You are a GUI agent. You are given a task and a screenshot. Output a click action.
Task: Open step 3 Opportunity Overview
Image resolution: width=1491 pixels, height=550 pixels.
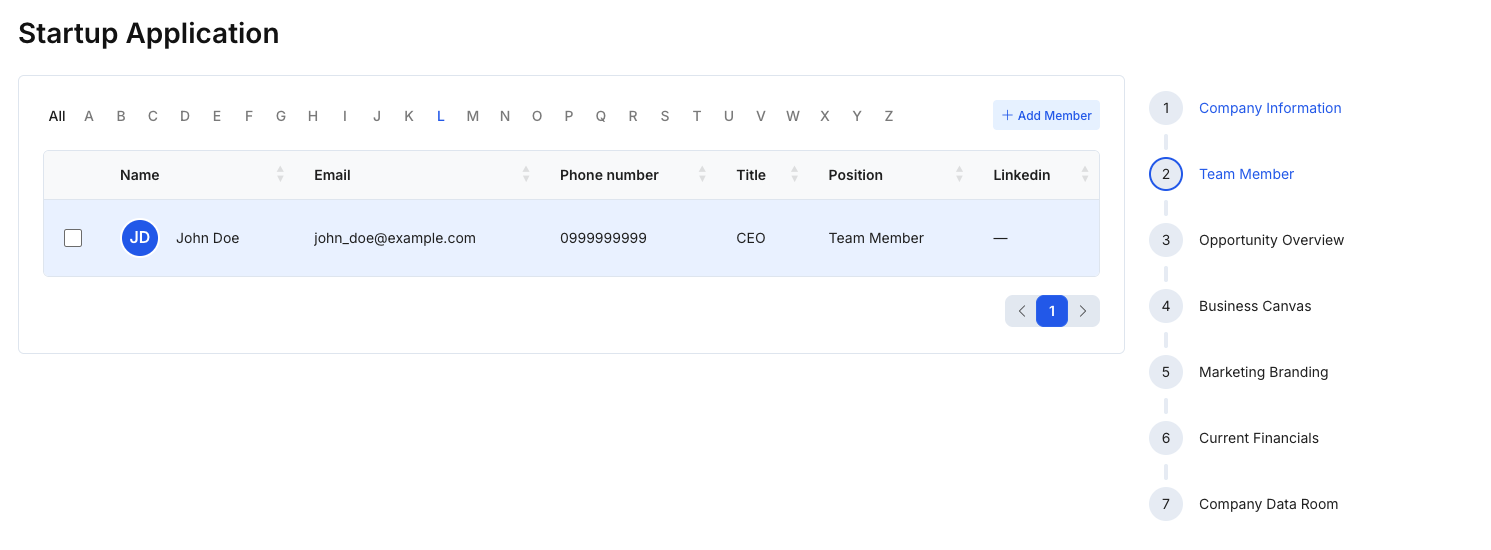point(1270,240)
